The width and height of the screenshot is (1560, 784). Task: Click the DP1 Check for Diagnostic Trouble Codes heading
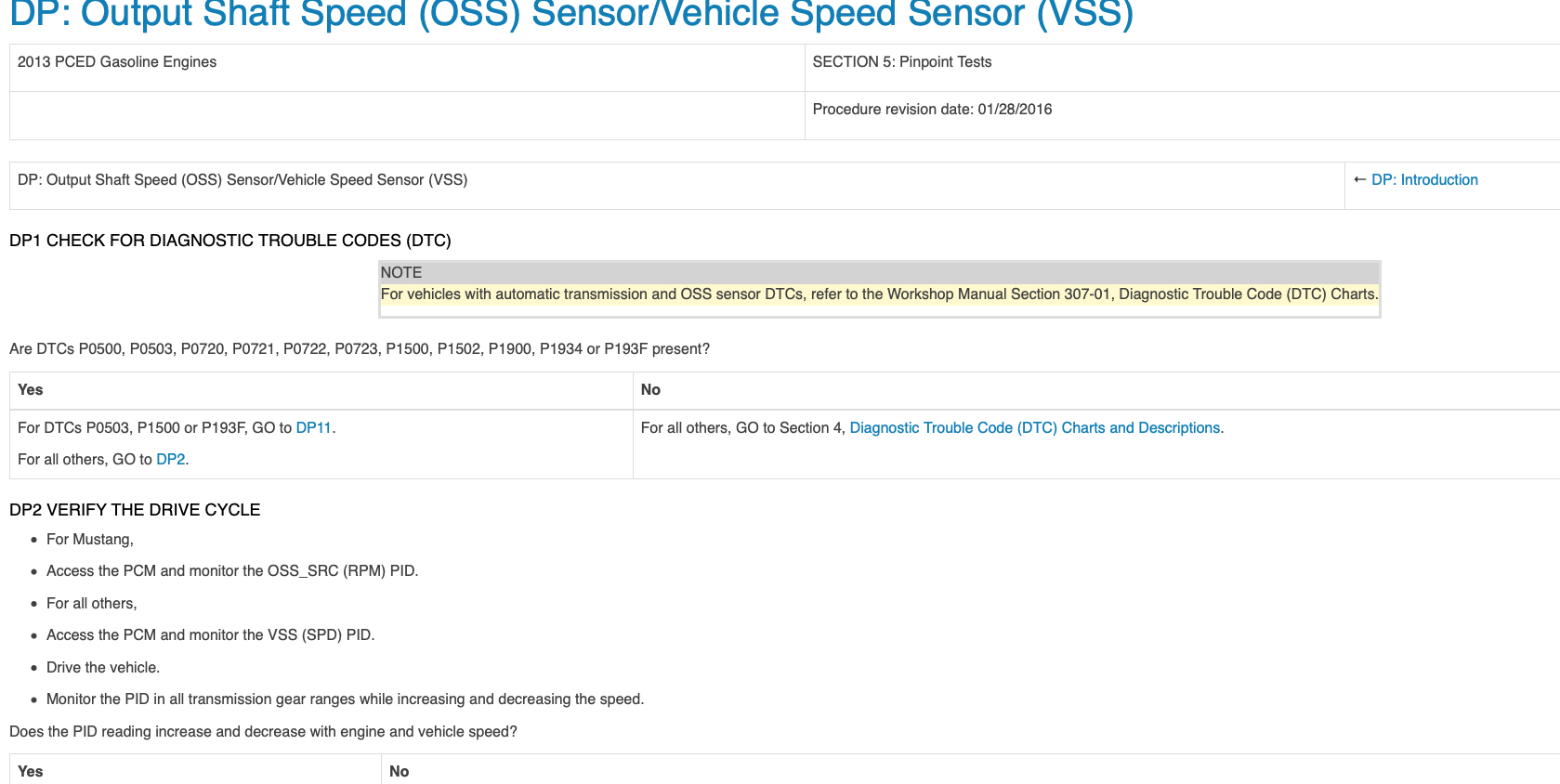(229, 241)
